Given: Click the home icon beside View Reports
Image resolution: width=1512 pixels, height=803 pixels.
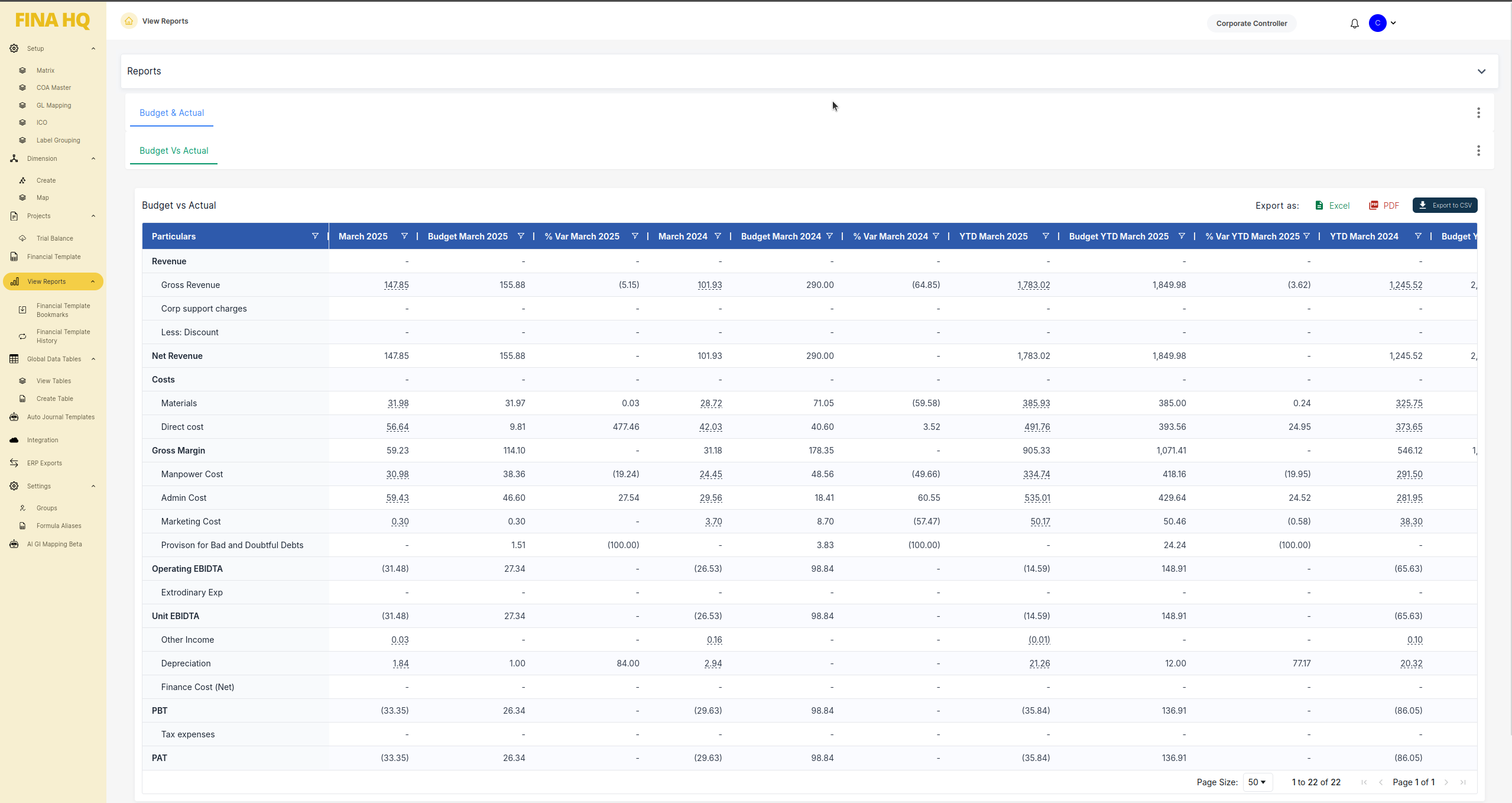Looking at the screenshot, I should point(129,21).
